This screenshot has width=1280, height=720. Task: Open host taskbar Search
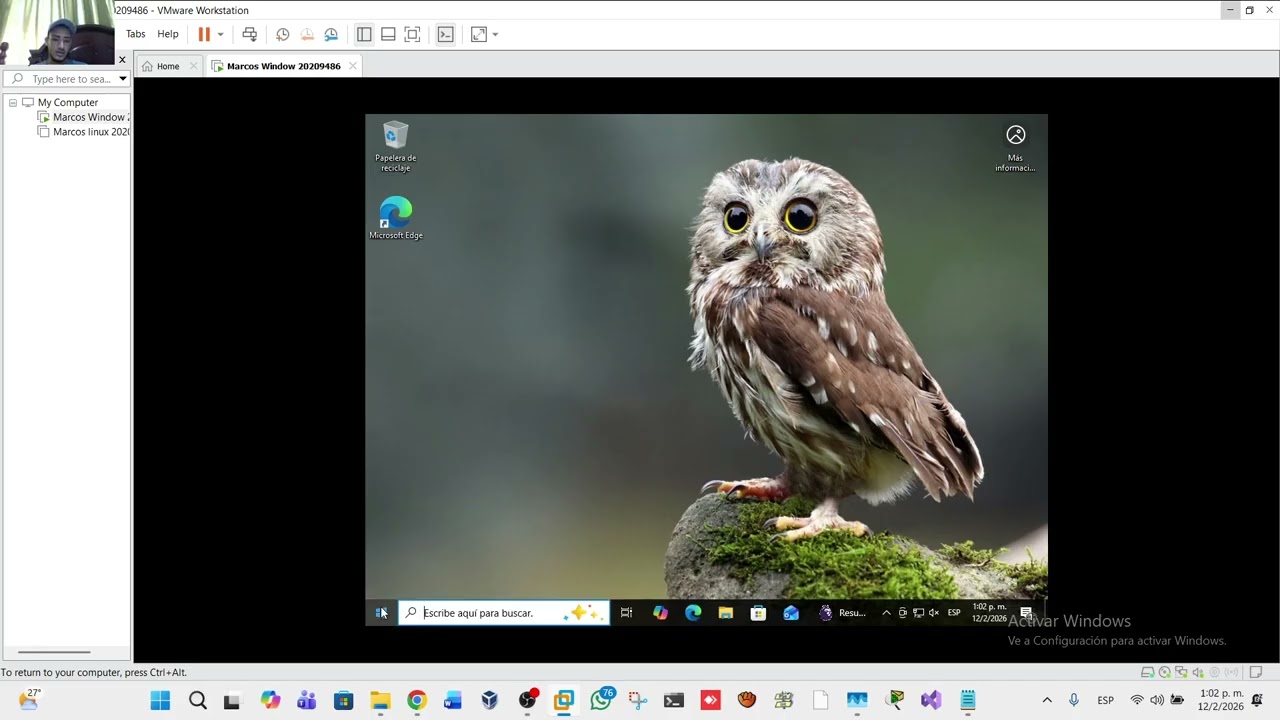(x=198, y=700)
